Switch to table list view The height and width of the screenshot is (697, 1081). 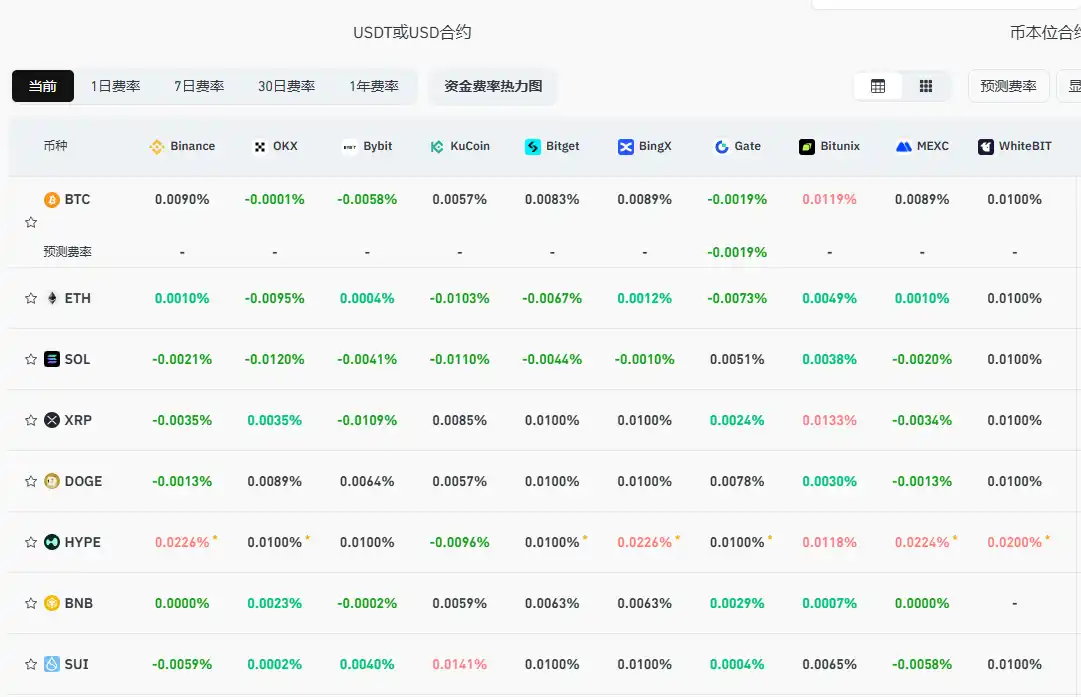[878, 86]
